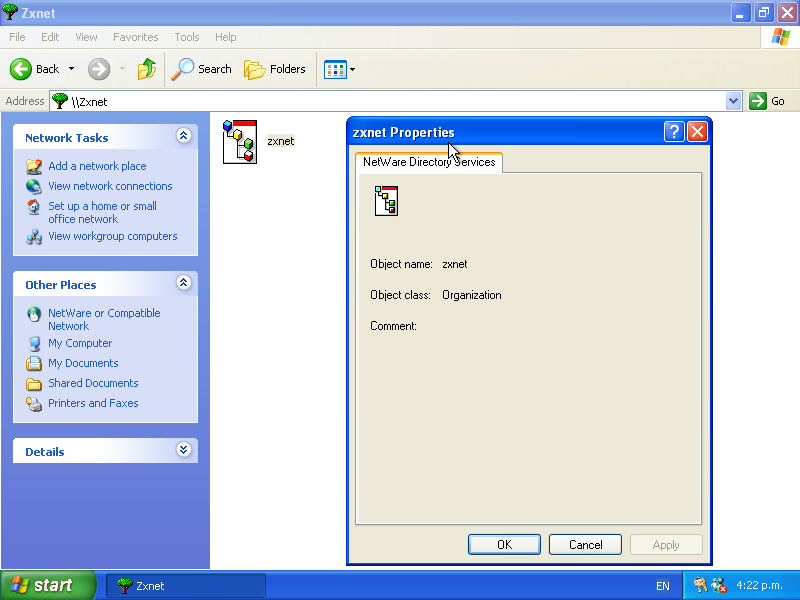Open the Favorites menu

(136, 37)
